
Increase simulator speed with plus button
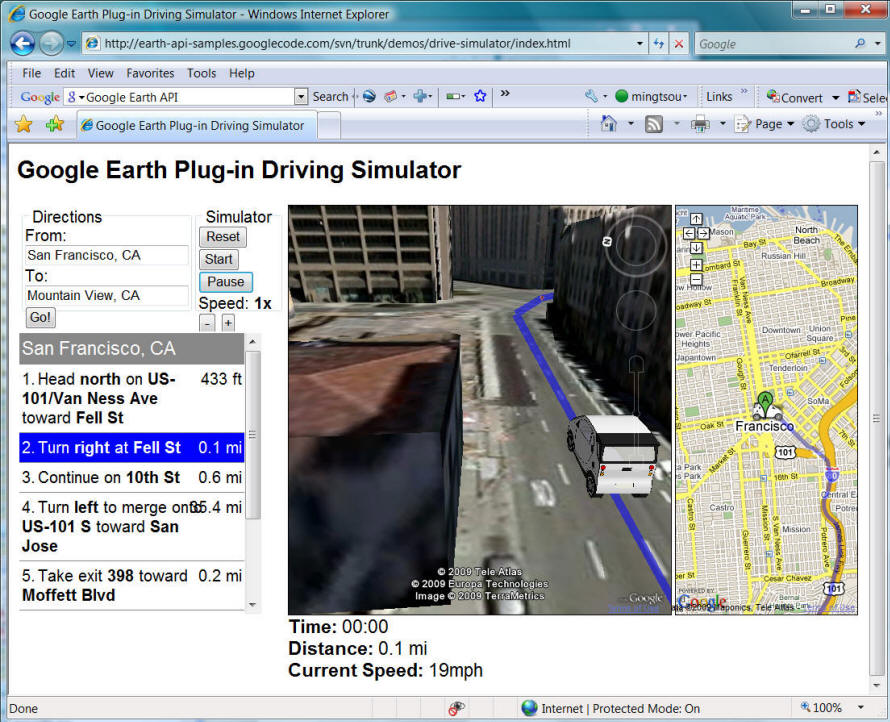point(228,323)
